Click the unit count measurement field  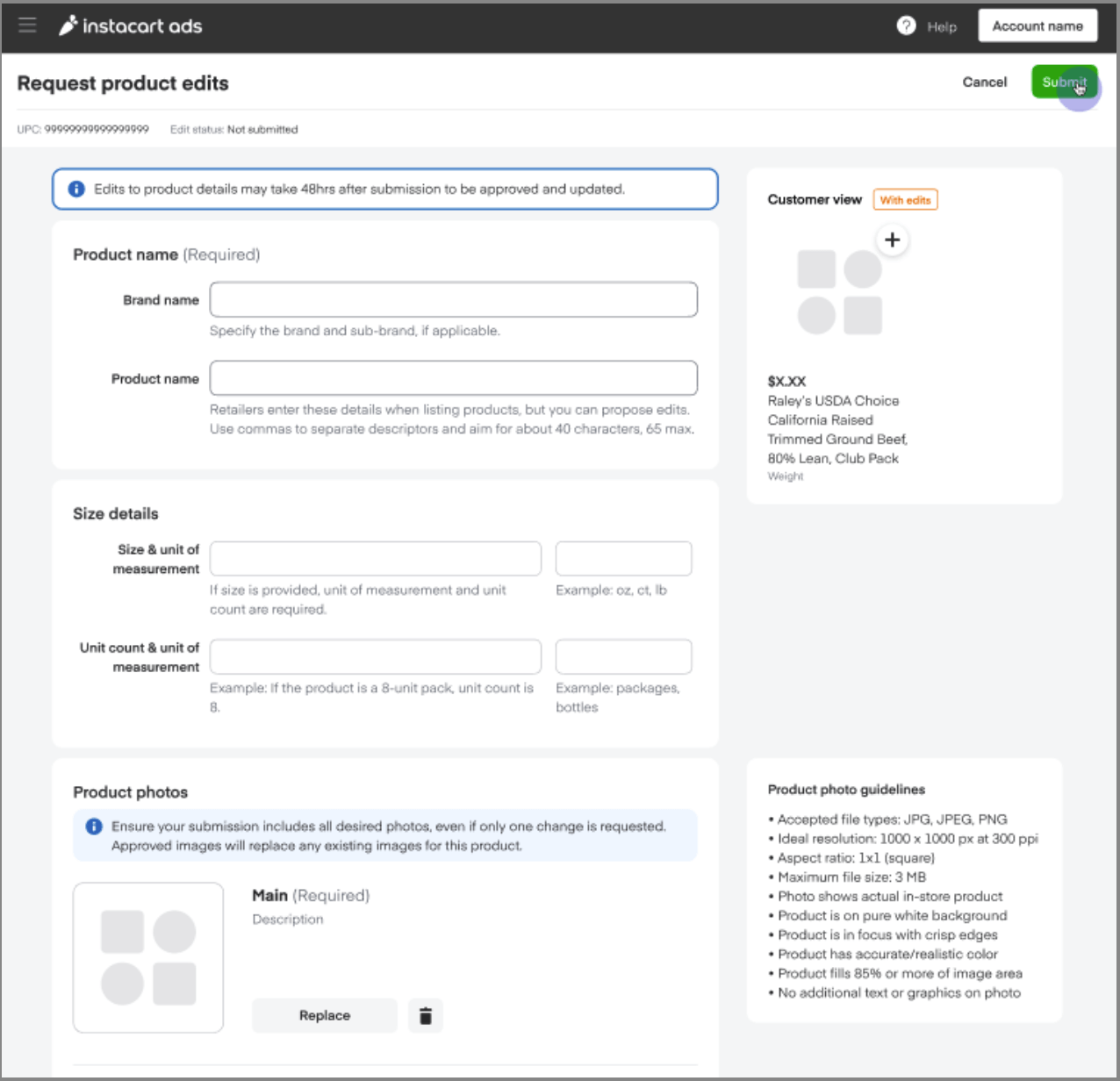pyautogui.click(x=623, y=657)
